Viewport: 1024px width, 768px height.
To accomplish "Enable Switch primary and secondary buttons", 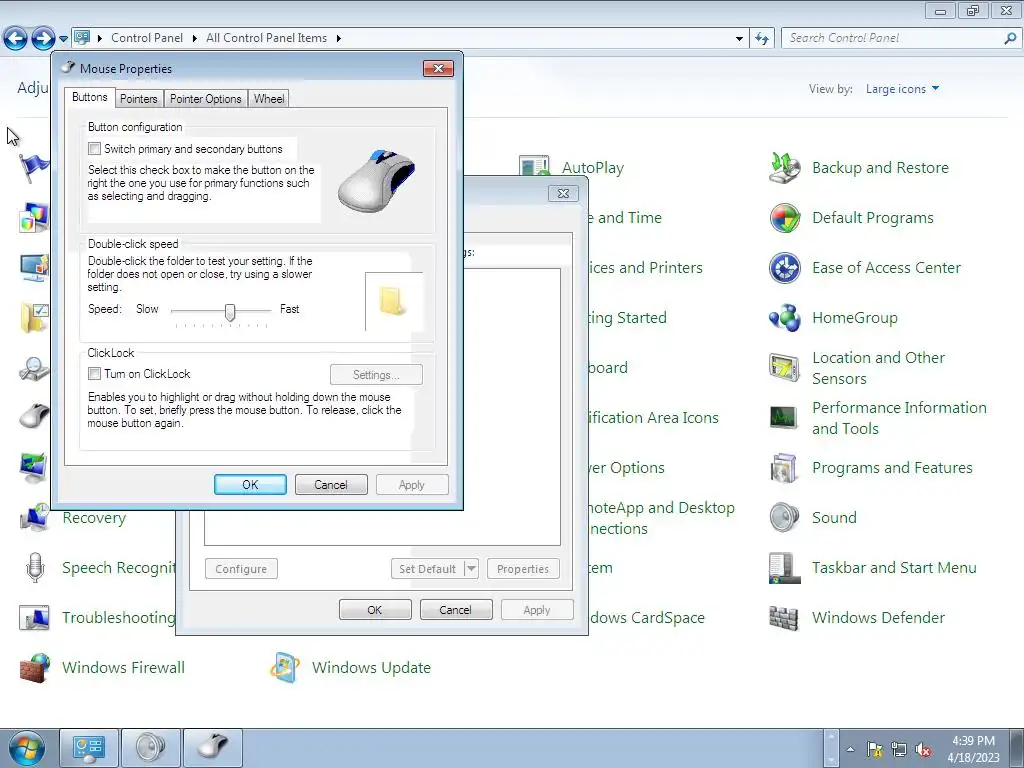I will (95, 149).
